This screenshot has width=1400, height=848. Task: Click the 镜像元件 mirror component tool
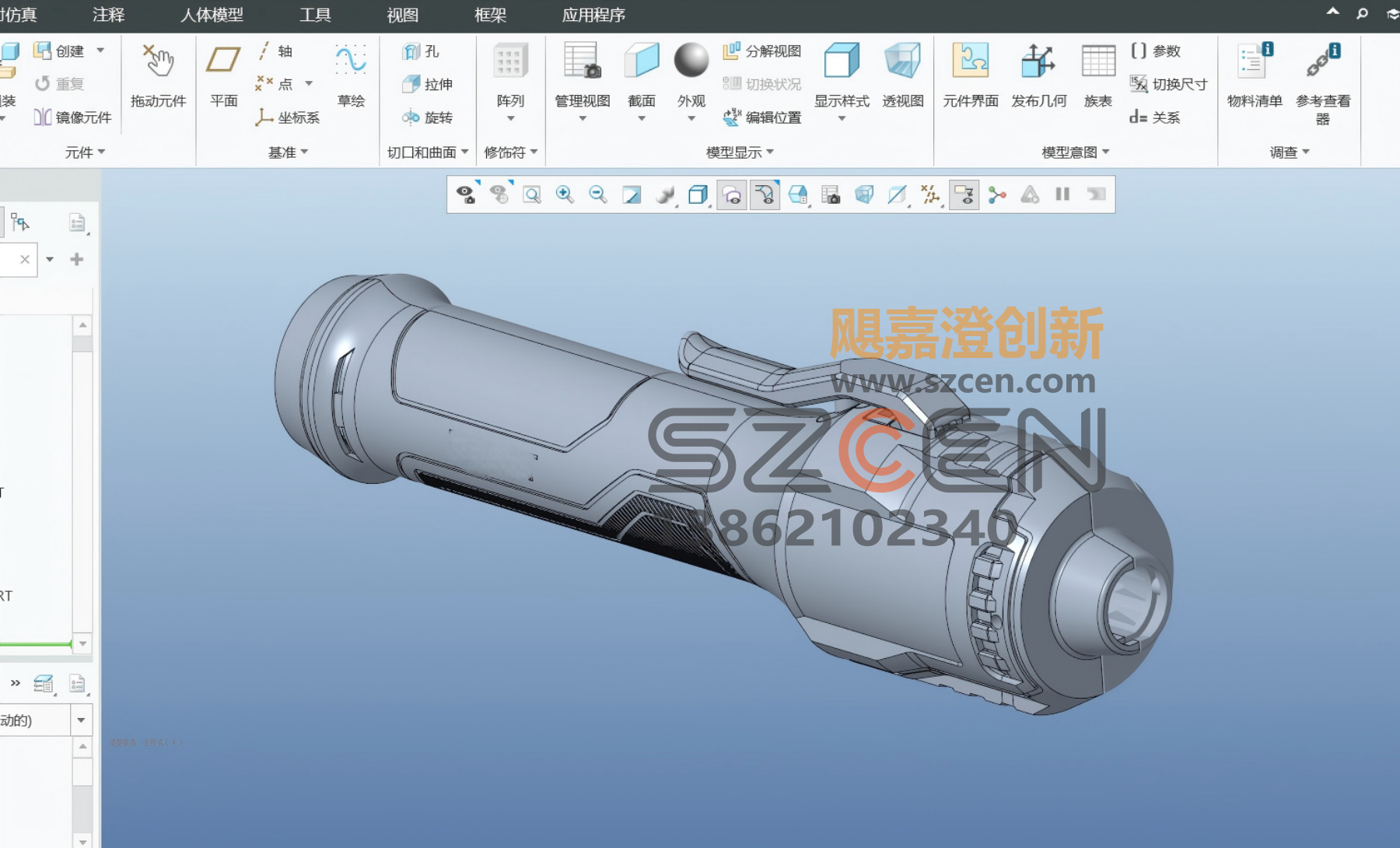click(73, 117)
